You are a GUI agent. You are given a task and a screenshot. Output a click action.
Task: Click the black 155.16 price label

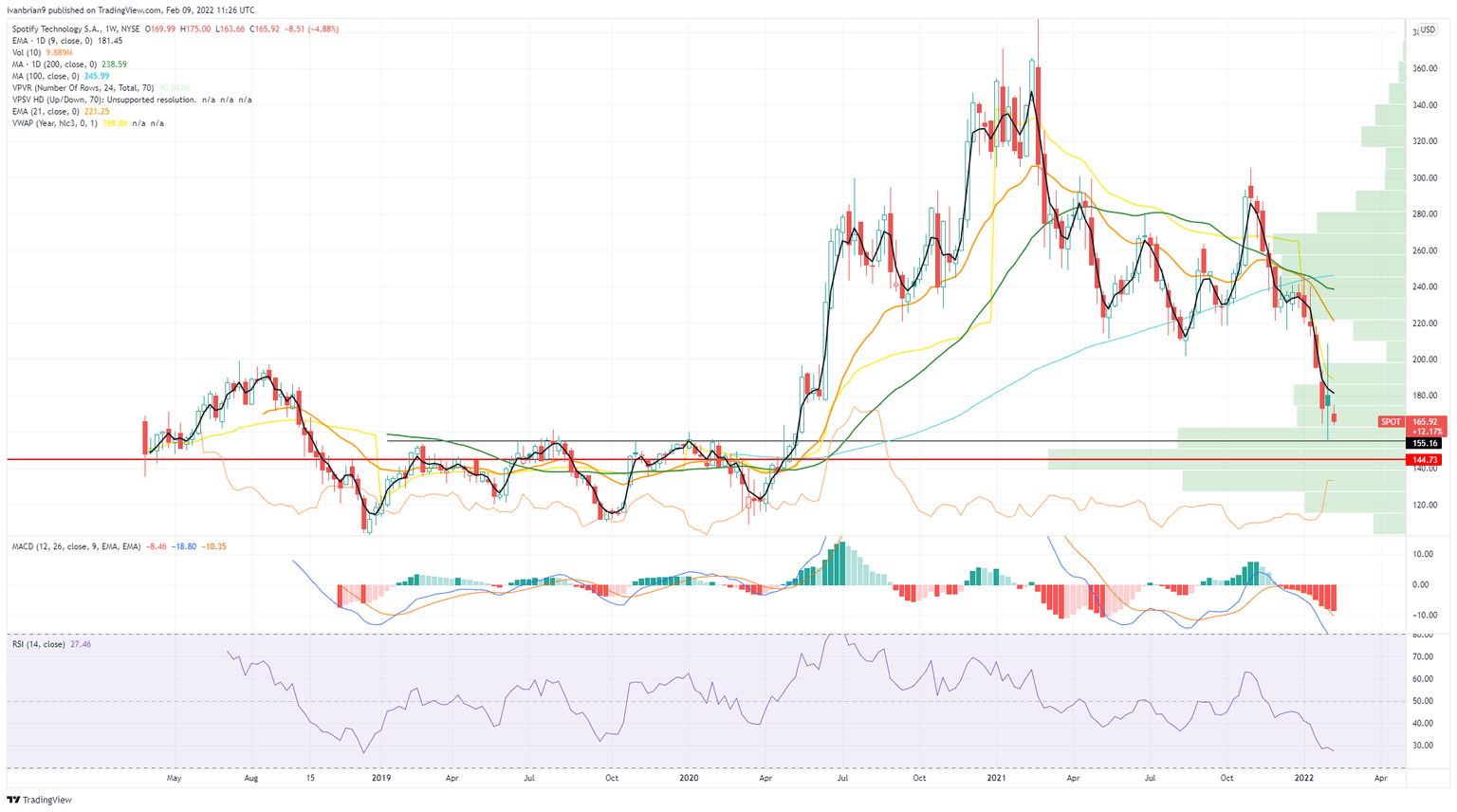pos(1425,443)
